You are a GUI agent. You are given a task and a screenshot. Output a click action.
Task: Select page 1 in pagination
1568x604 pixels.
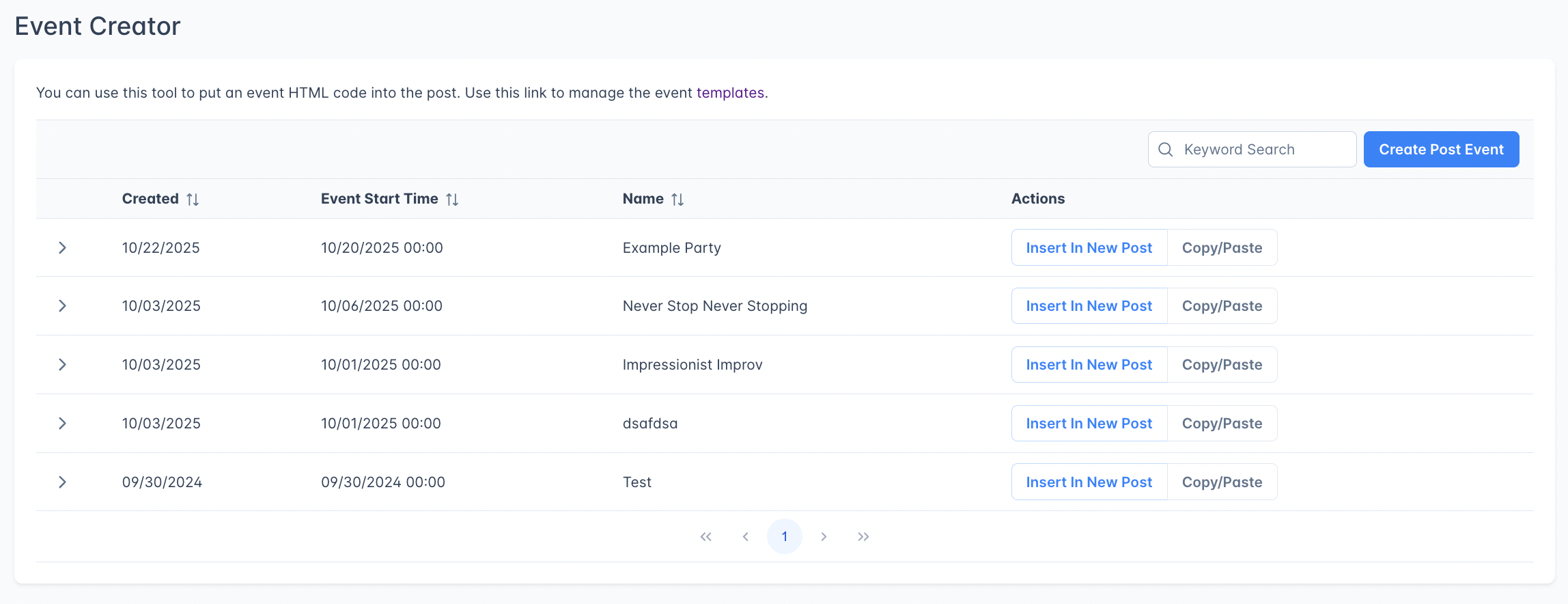(785, 536)
